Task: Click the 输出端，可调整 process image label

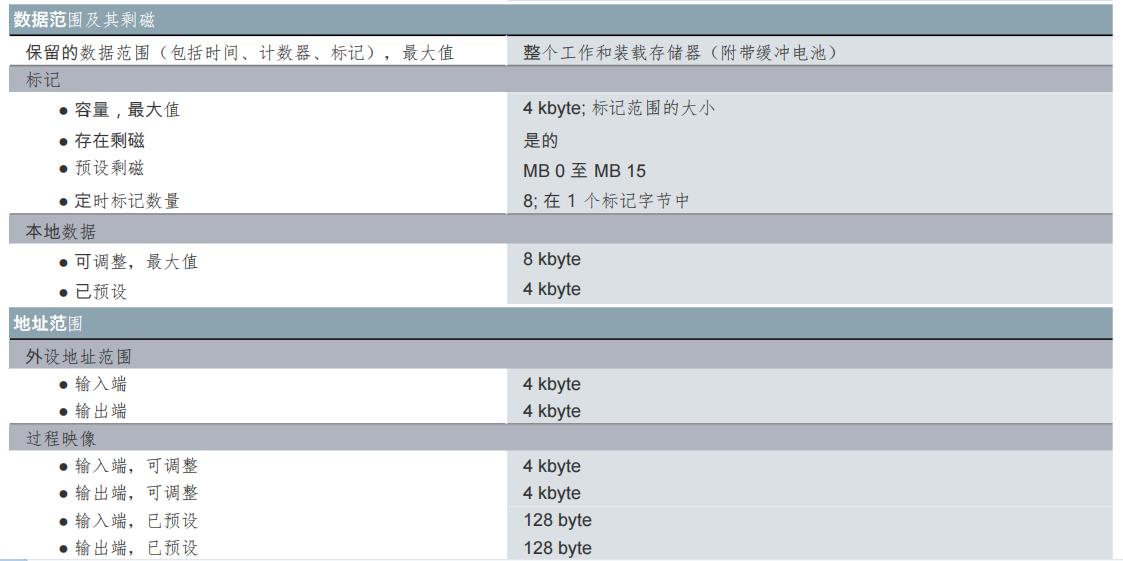Action: [136, 493]
